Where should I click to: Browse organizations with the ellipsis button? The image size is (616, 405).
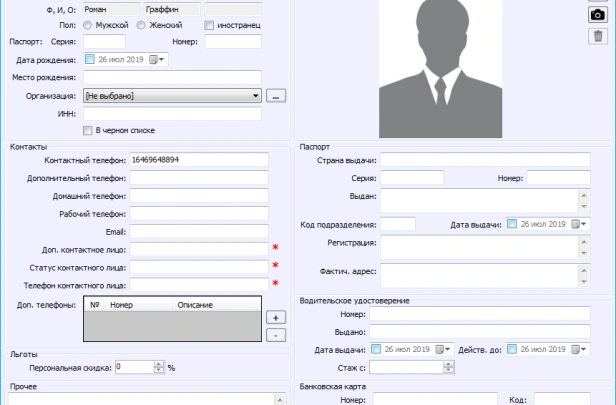coord(277,96)
